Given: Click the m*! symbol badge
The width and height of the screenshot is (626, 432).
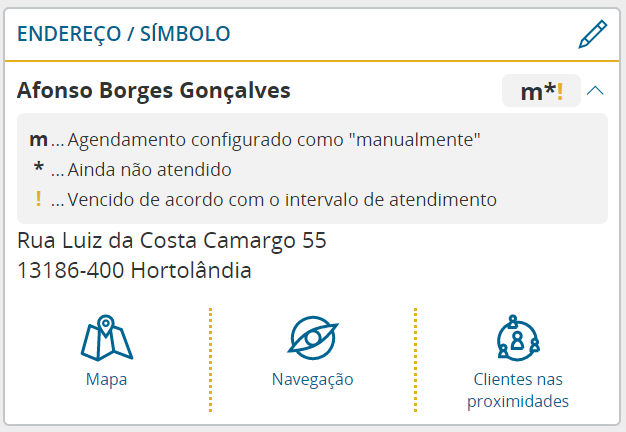Looking at the screenshot, I should (x=541, y=91).
